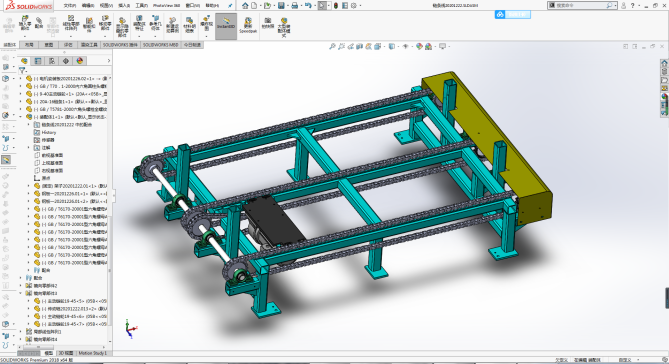
Task: Collapse the 镜向零部件3 tree node
Action: point(20,293)
